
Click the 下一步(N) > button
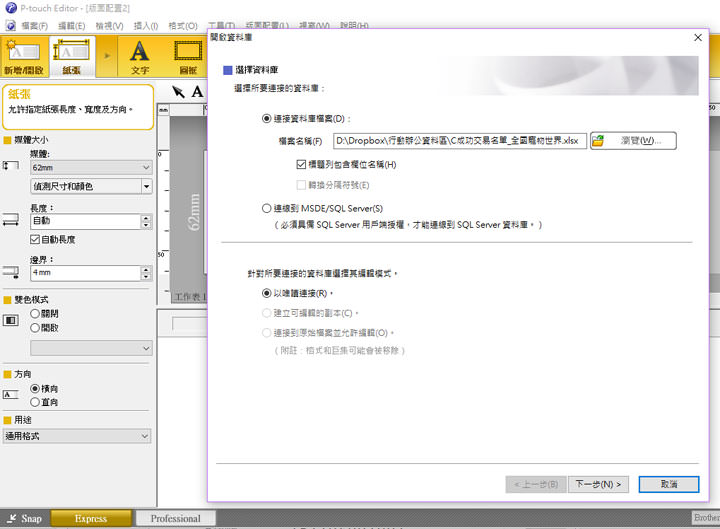598,484
